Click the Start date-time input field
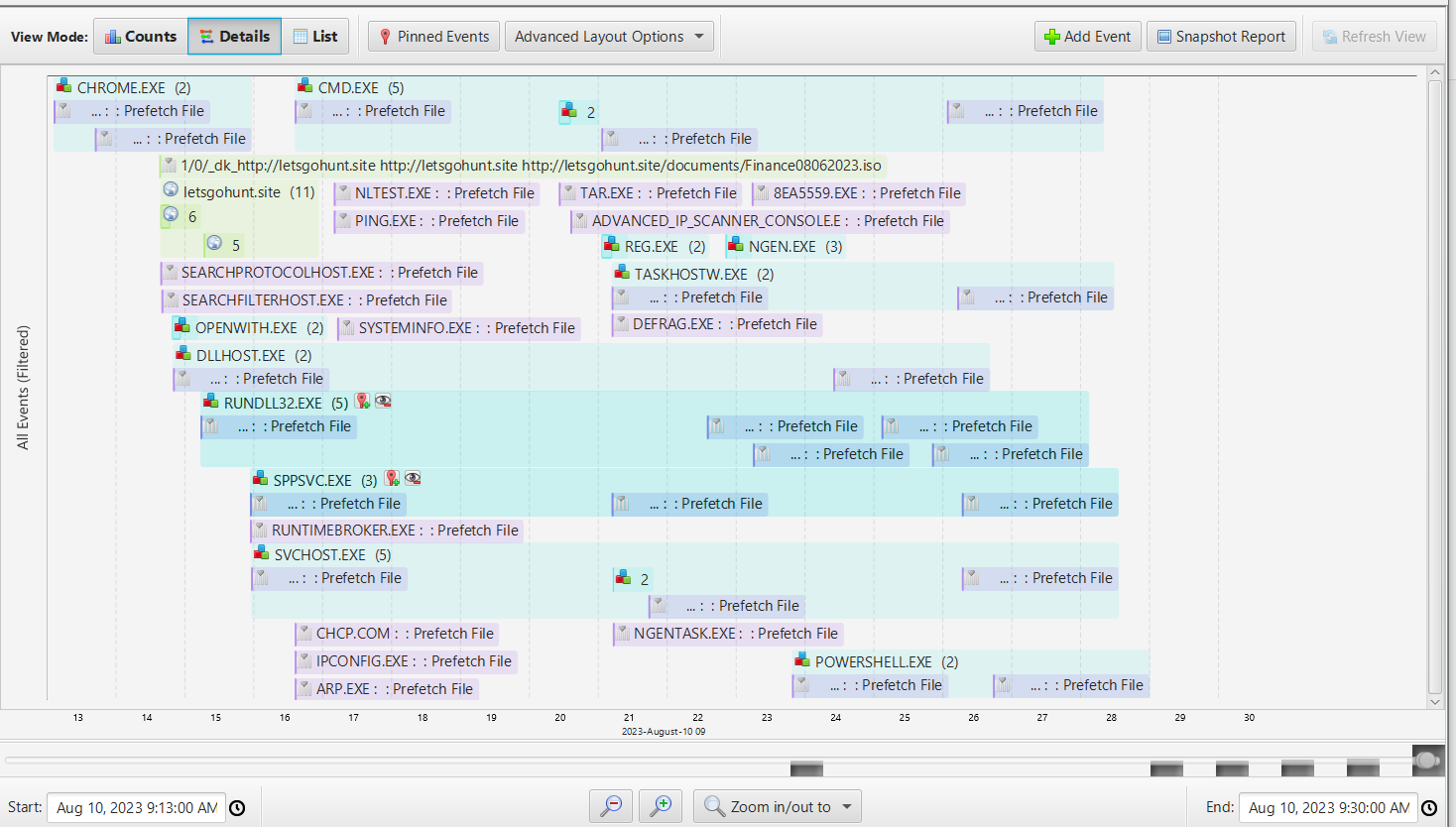 [137, 808]
